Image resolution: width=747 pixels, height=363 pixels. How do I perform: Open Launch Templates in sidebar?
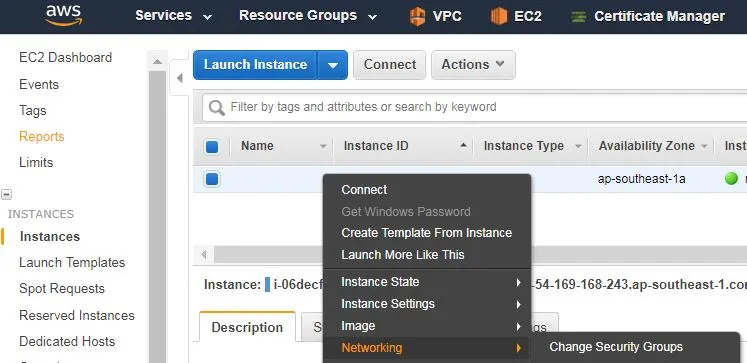pyautogui.click(x=72, y=262)
